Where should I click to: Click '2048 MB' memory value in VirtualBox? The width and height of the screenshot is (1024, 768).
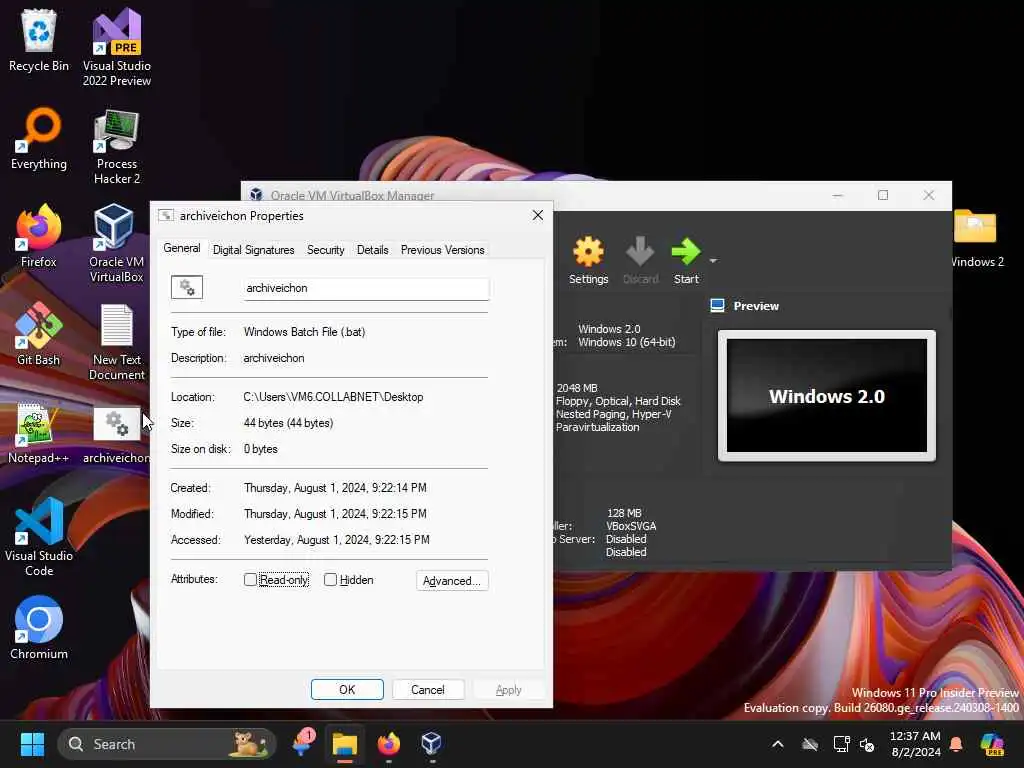coord(577,388)
